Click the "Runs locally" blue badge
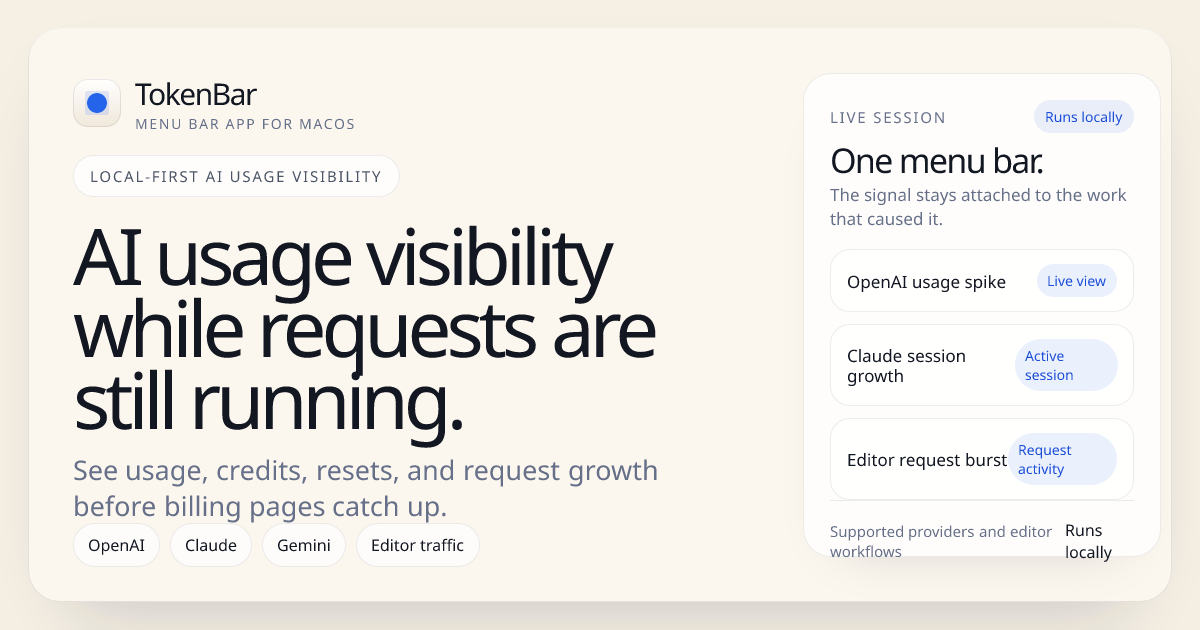The width and height of the screenshot is (1200, 630). click(1084, 117)
